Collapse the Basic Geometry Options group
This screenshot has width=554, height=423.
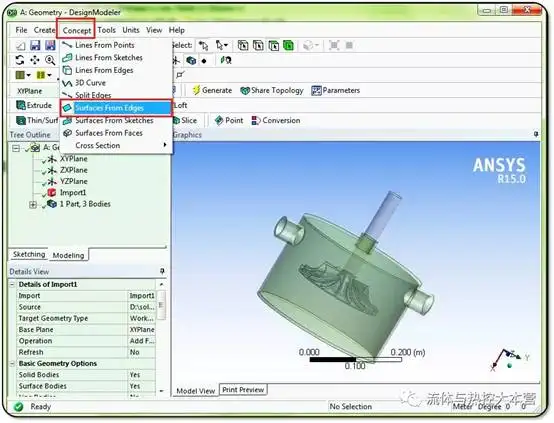click(12, 364)
